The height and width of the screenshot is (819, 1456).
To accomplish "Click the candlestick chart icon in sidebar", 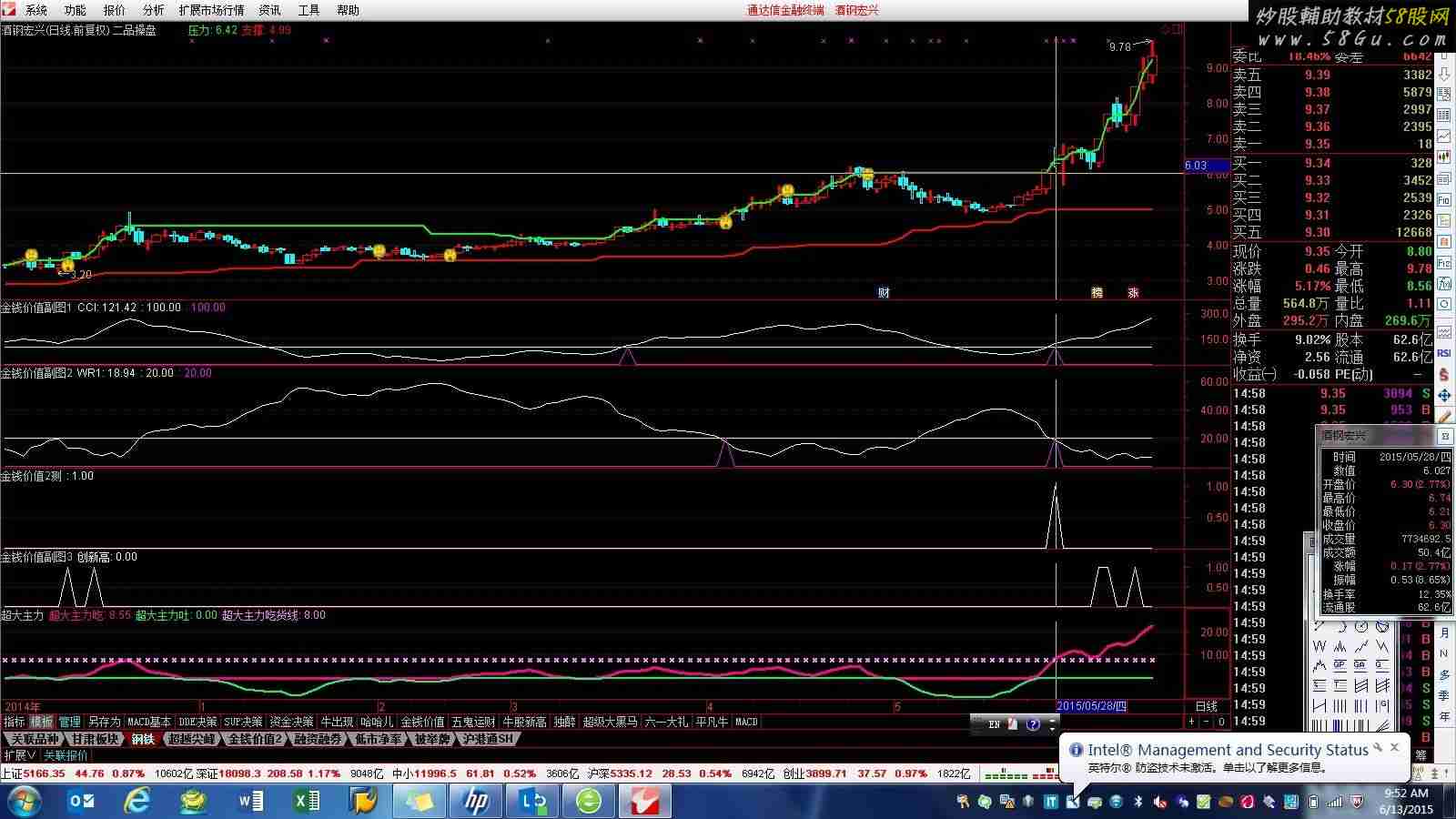I will coord(1444,157).
